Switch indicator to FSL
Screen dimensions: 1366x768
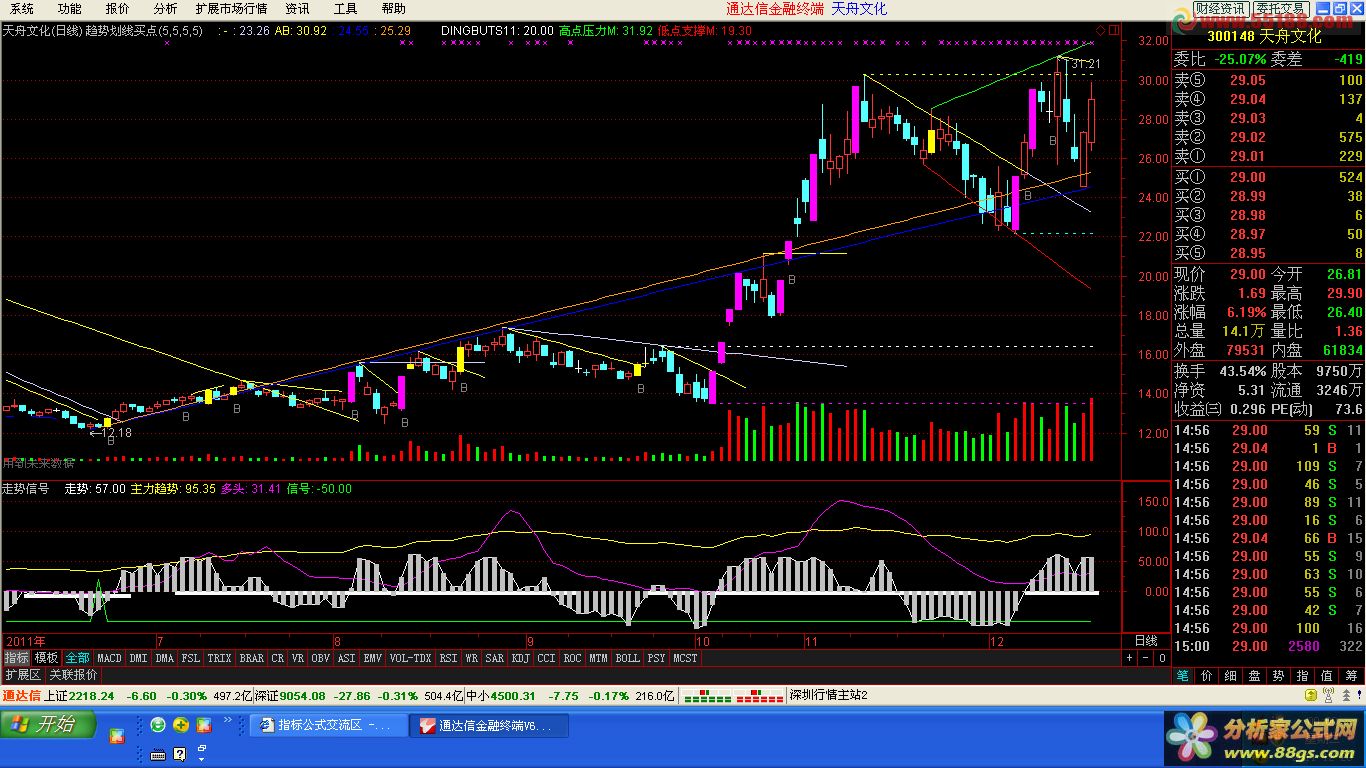tap(190, 658)
